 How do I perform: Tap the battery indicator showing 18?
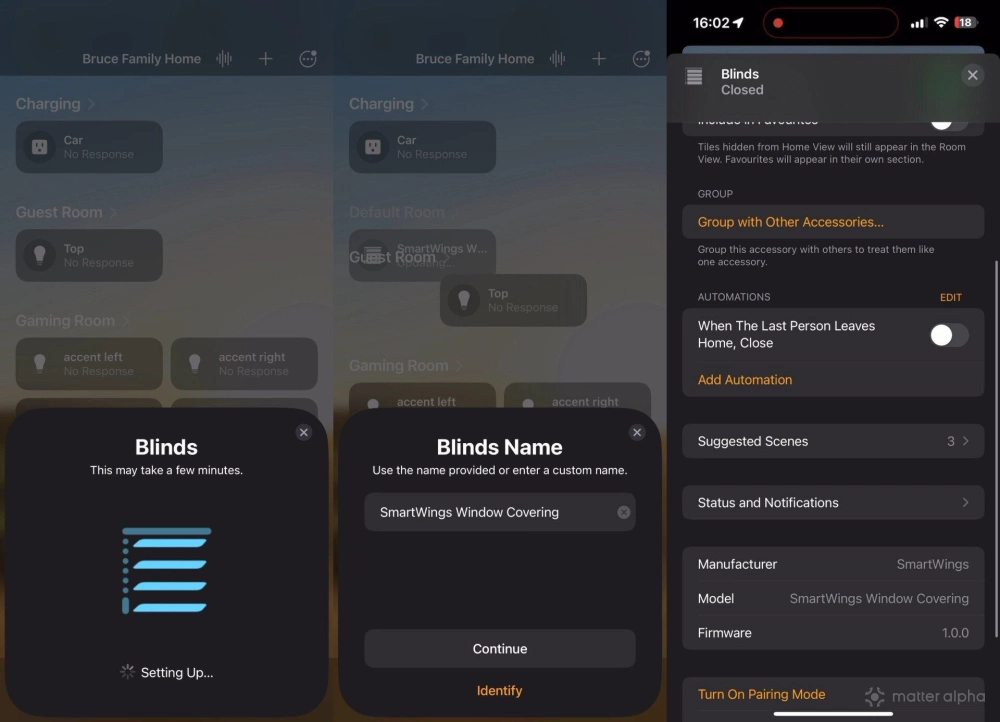(965, 23)
